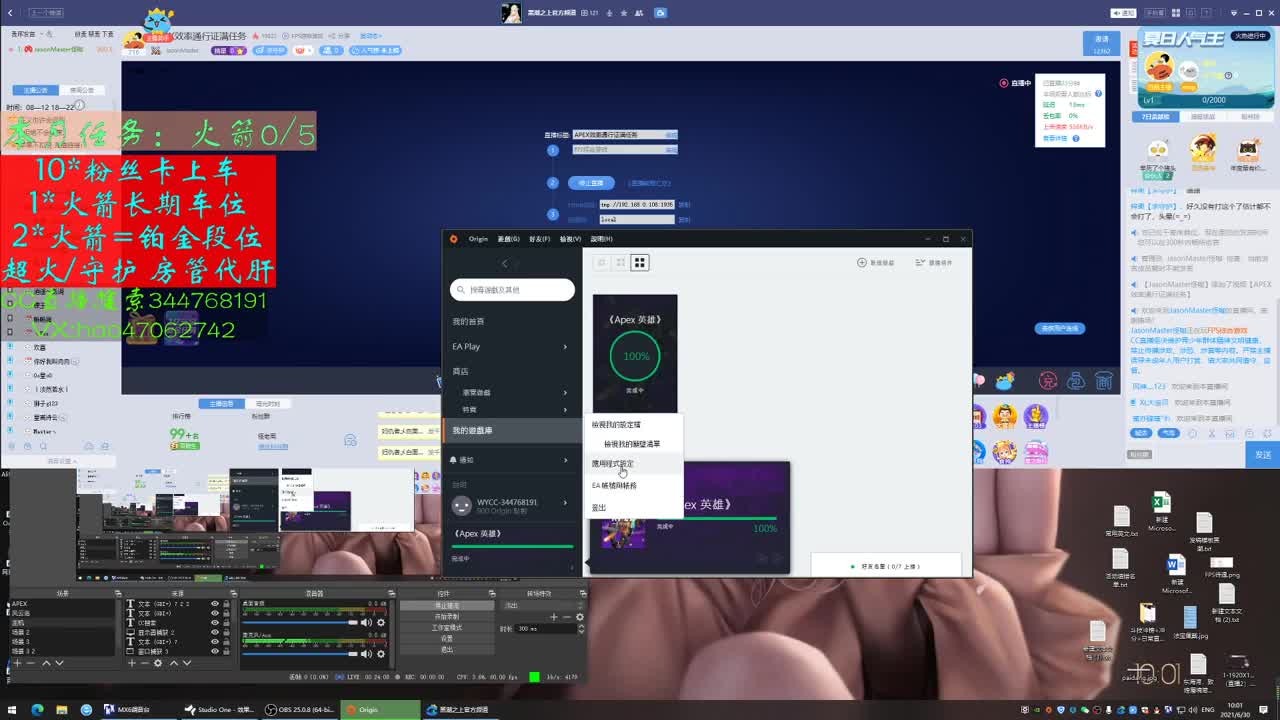
Task: Open the 淡出 transition dropdown in OBS
Action: click(x=541, y=605)
